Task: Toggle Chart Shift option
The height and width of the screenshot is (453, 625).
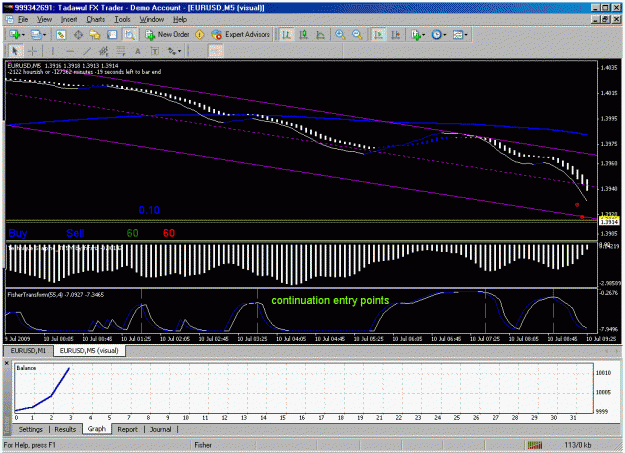Action: point(395,35)
